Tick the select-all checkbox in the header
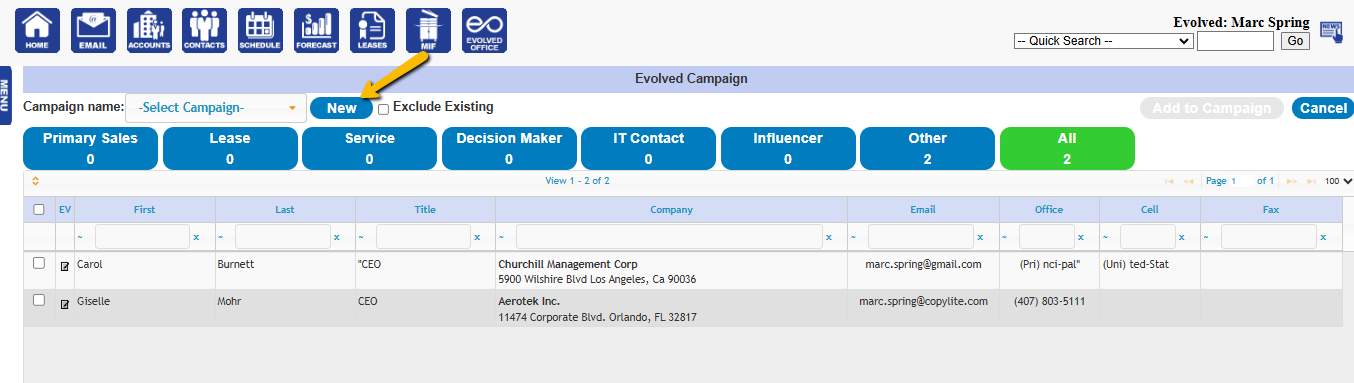This screenshot has width=1354, height=383. (39, 209)
